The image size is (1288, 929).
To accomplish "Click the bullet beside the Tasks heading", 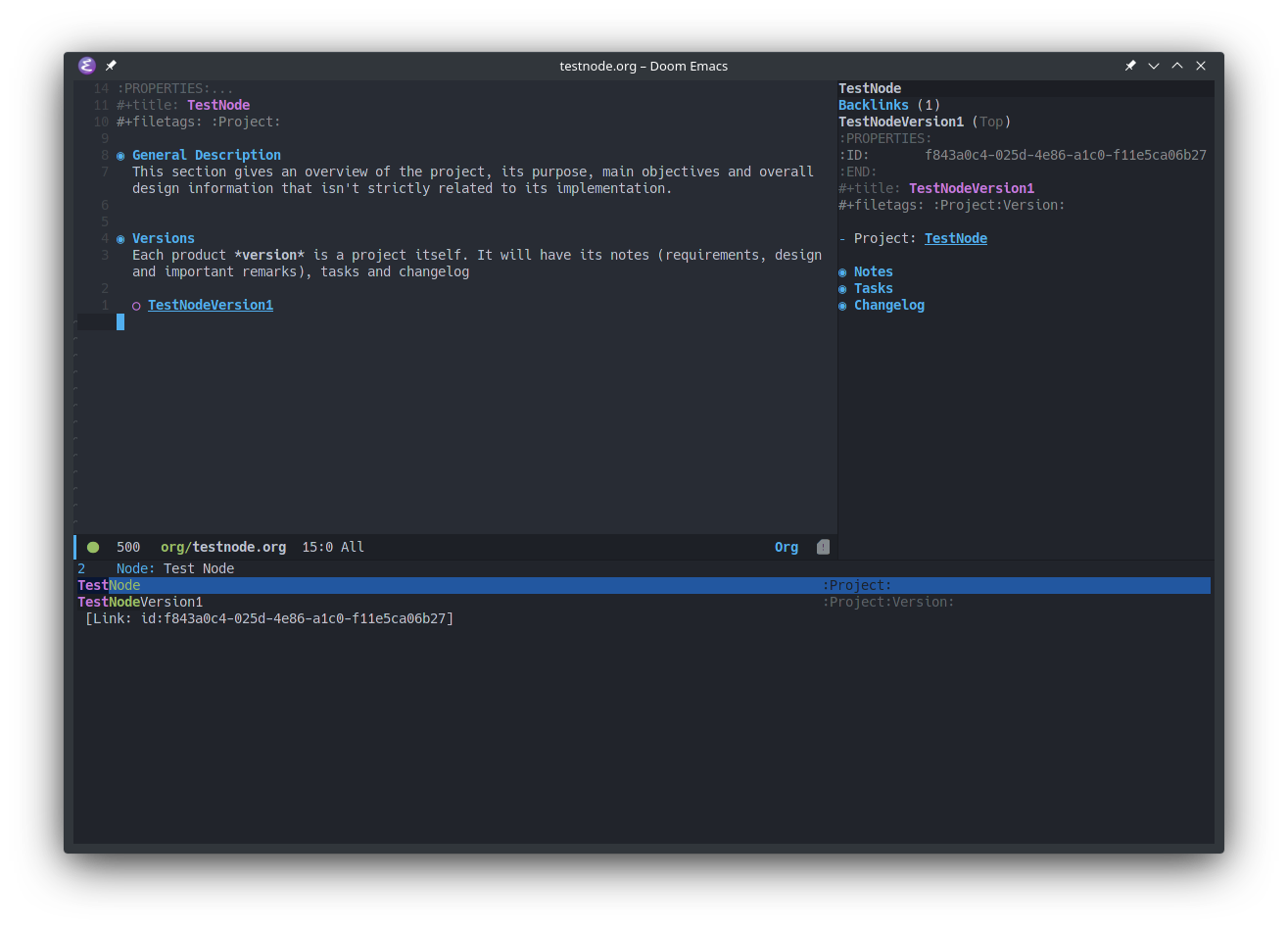I will (841, 288).
